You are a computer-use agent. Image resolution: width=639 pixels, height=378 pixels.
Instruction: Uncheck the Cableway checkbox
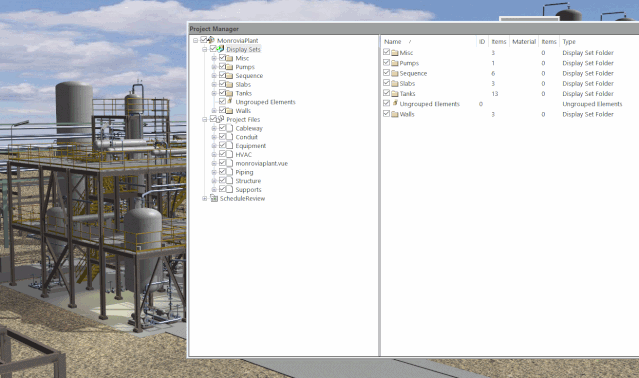222,128
